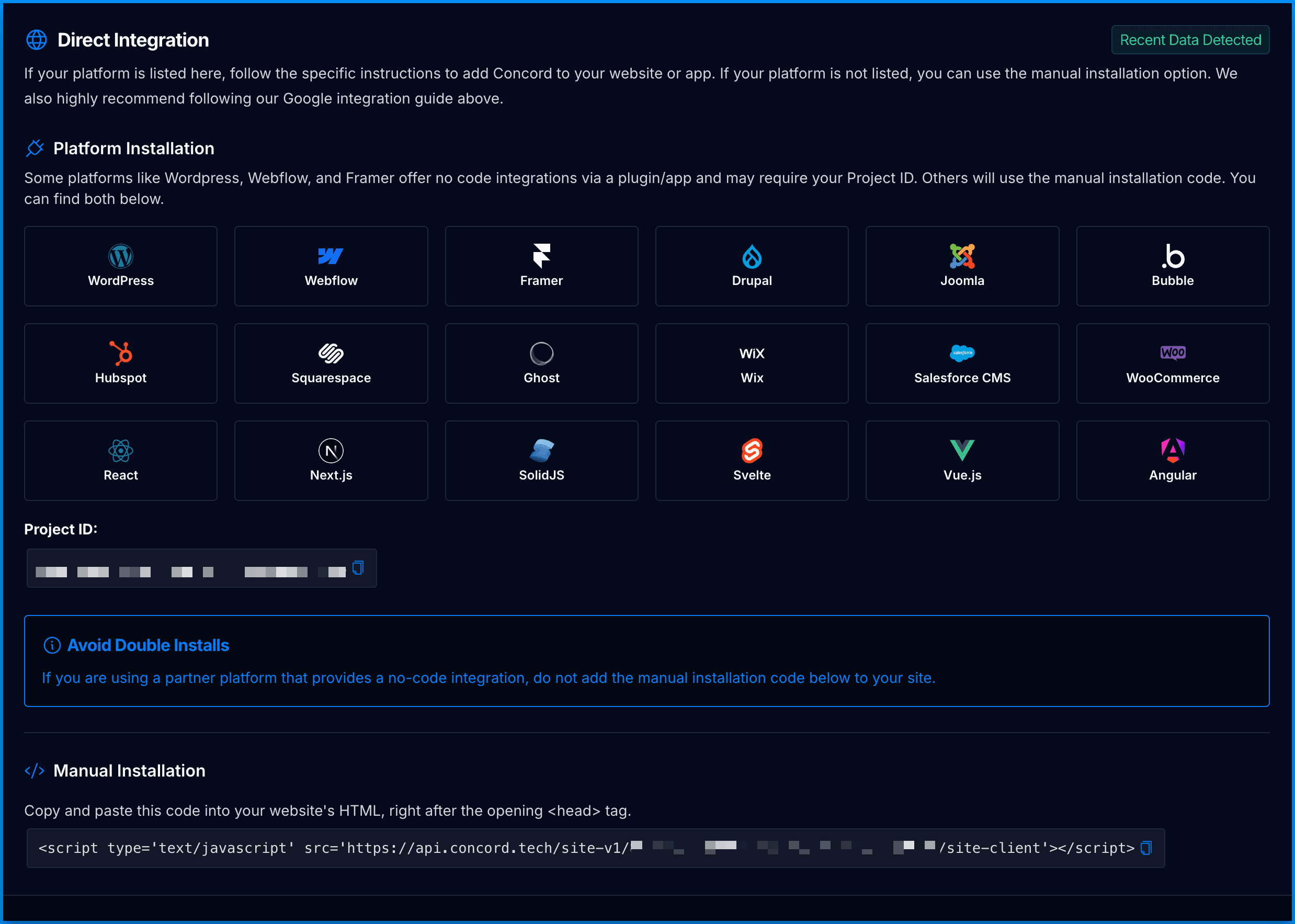Select the Wix platform tile
The width and height of the screenshot is (1295, 924).
tap(752, 363)
